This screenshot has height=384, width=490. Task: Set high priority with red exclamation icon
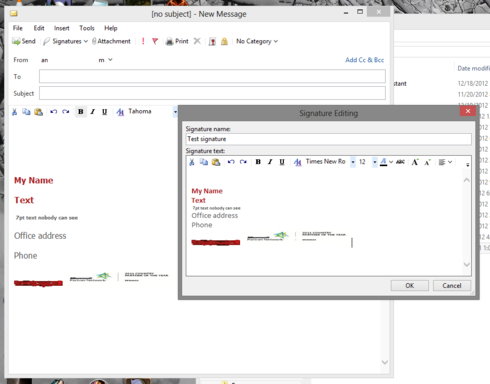click(x=143, y=41)
